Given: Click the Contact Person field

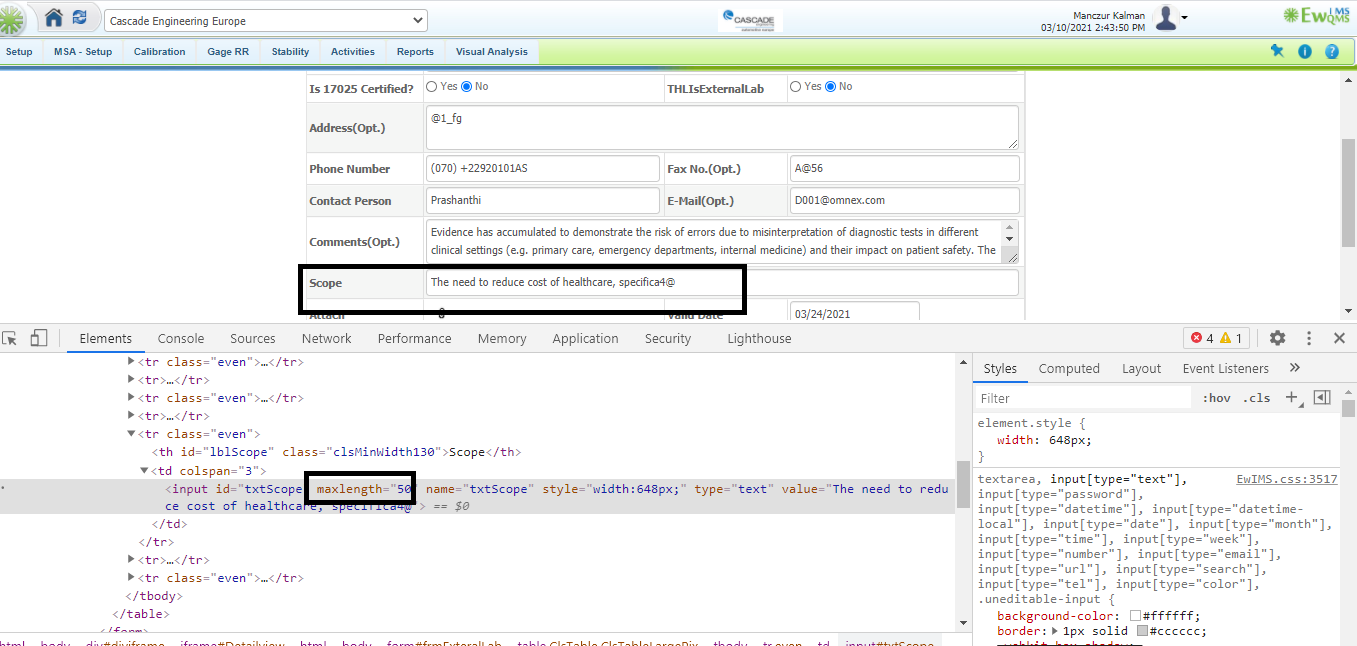Looking at the screenshot, I should tap(542, 201).
